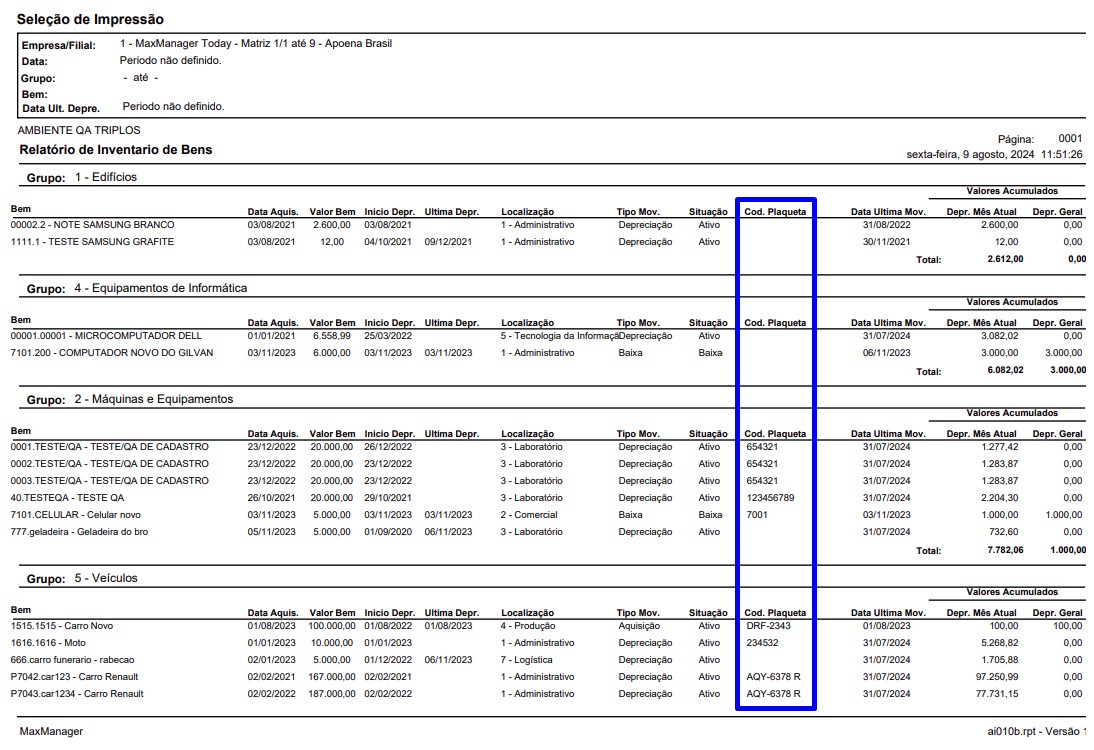
Task: Select asset value '100.000,00'
Action: click(x=332, y=626)
